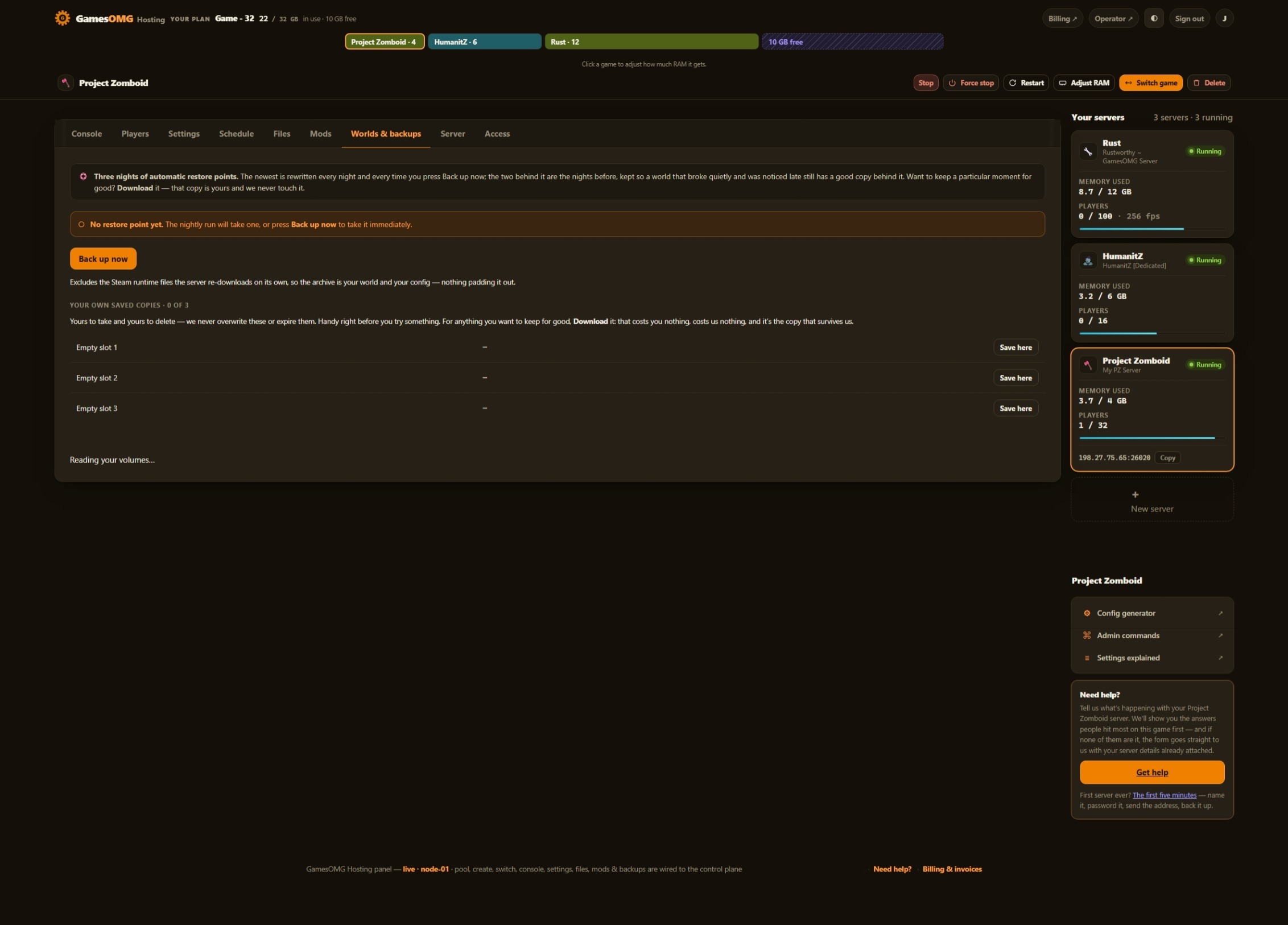Click the Admin commands command-key icon

point(1087,635)
